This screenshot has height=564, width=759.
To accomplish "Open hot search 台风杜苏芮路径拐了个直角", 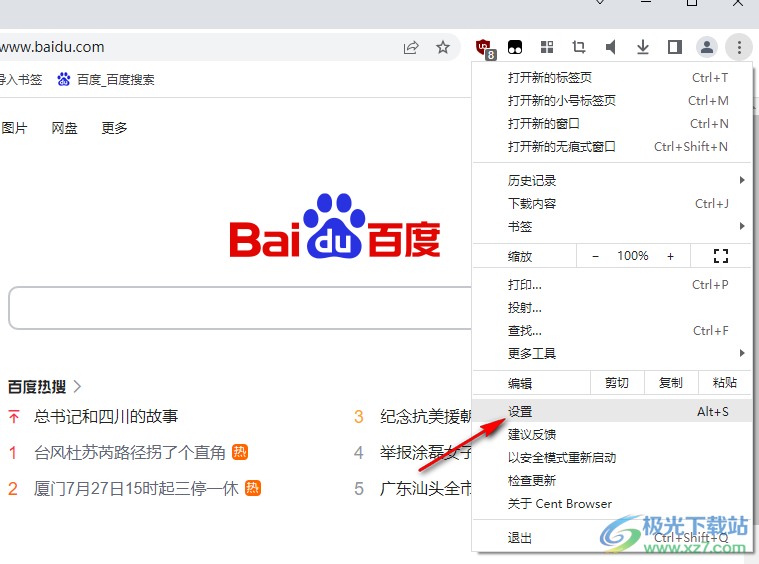I will pos(130,453).
